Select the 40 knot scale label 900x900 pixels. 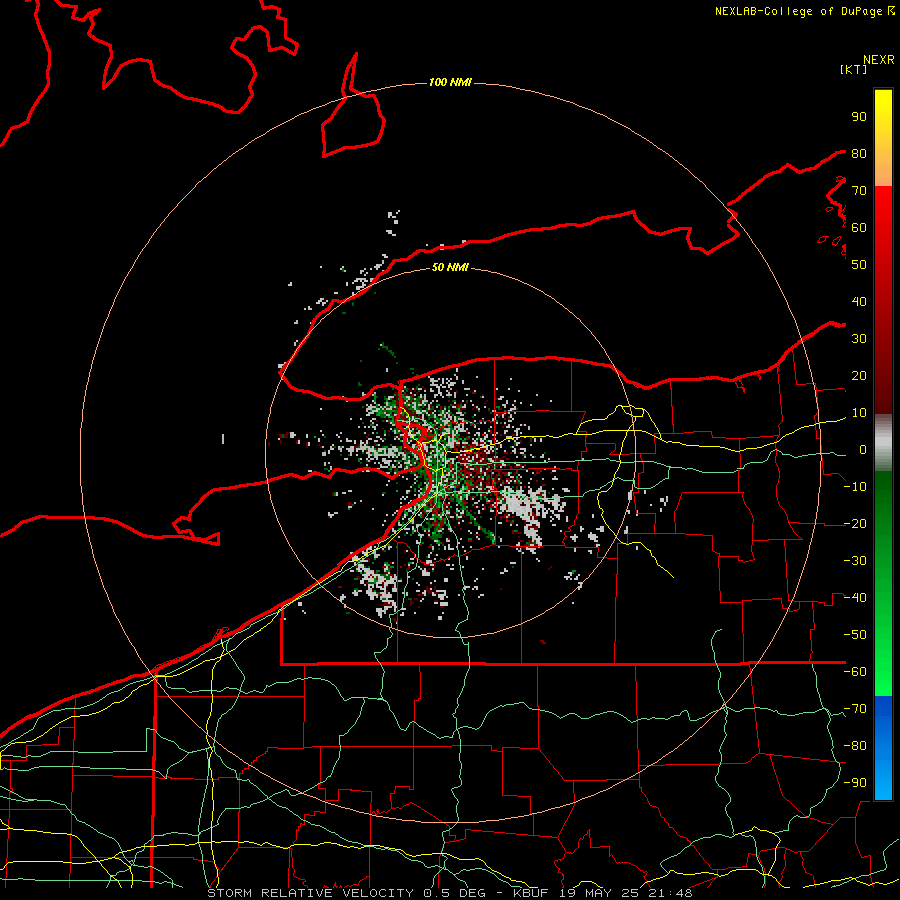(x=859, y=302)
